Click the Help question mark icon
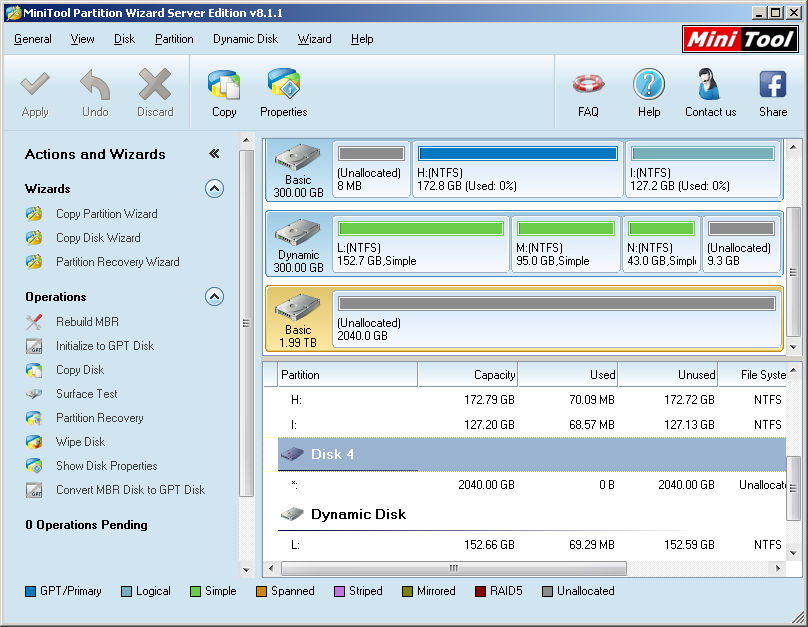 click(x=649, y=84)
